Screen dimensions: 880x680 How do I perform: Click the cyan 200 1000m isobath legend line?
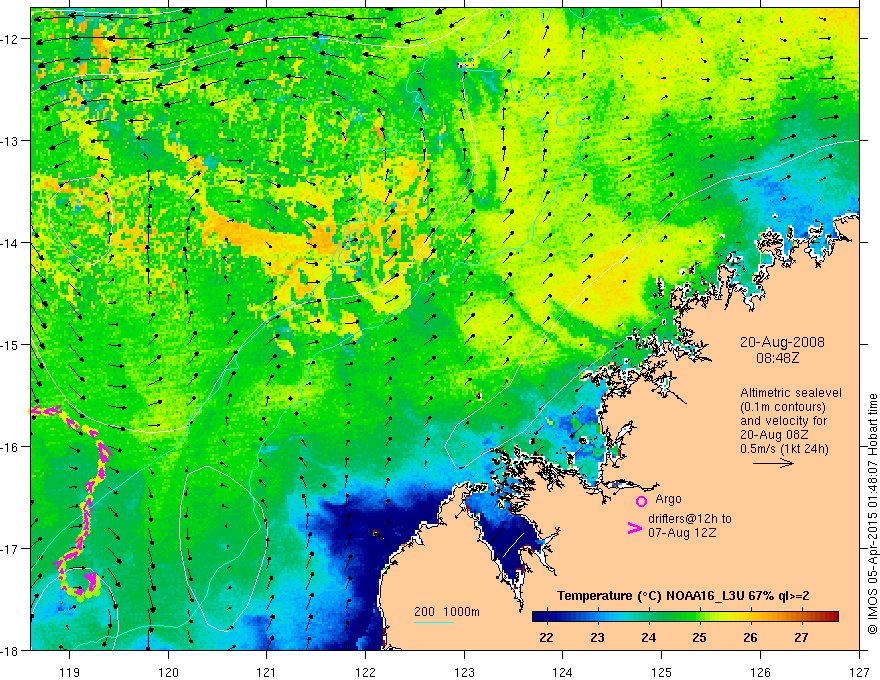point(433,622)
